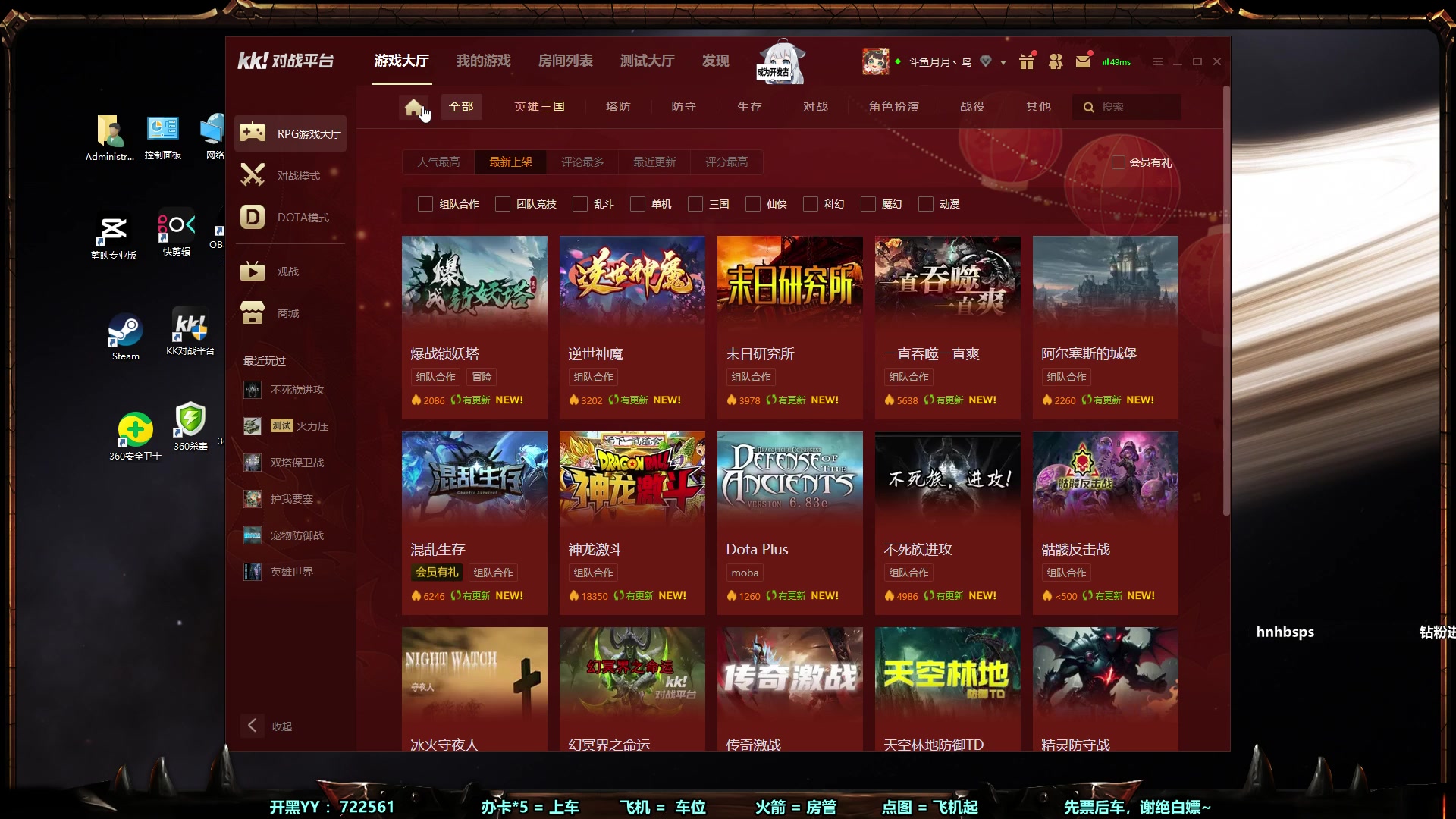1456x819 pixels.
Task: Check the 仙侠 filter checkbox
Action: (x=753, y=204)
